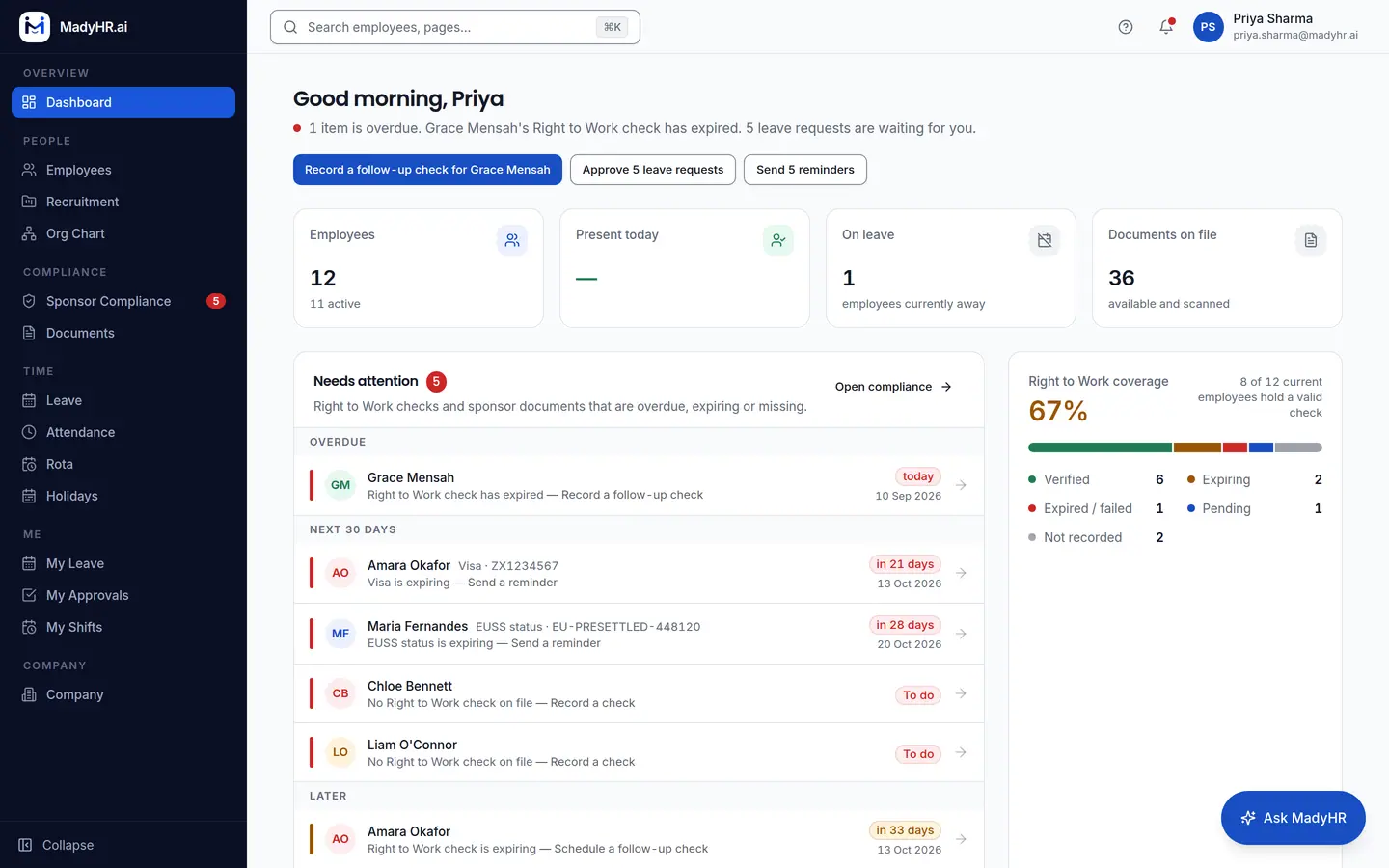Open Holidays in the sidebar
This screenshot has width=1389, height=868.
point(123,496)
